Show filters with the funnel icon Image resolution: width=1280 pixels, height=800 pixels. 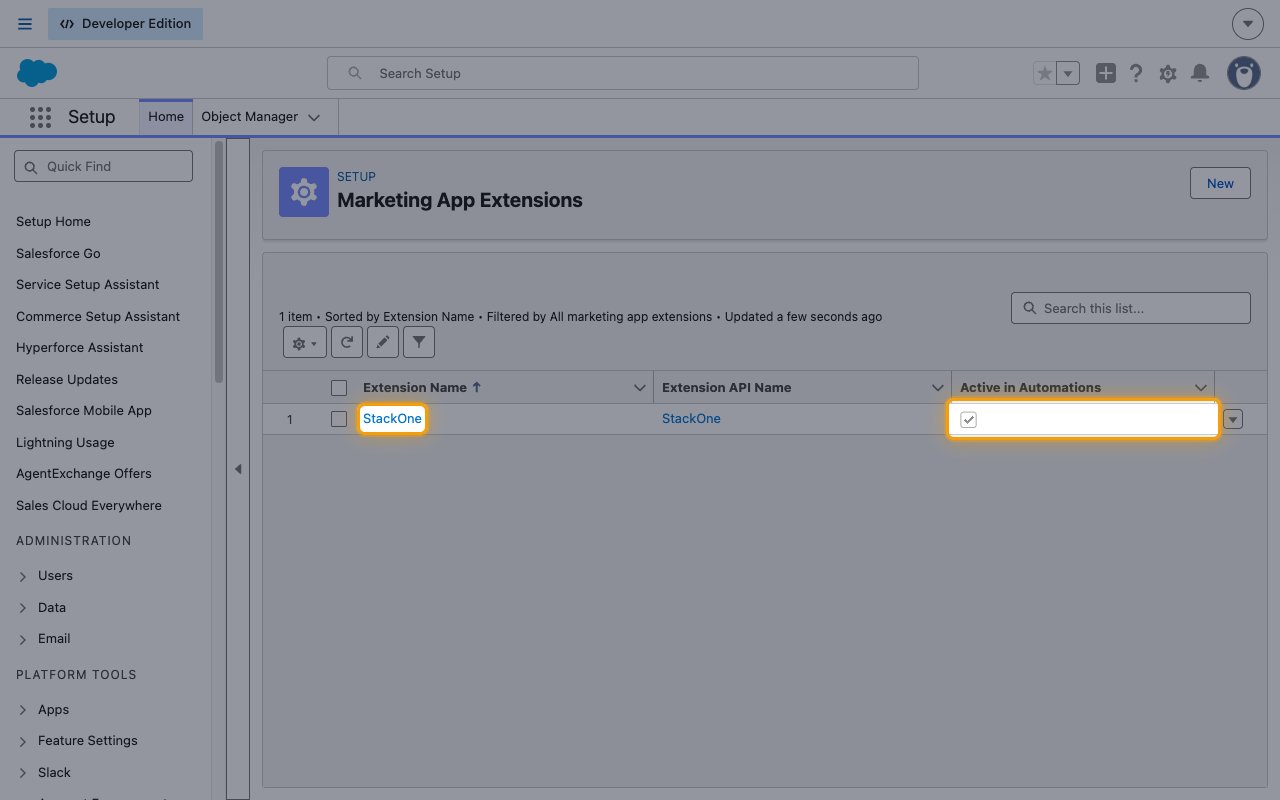coord(419,342)
